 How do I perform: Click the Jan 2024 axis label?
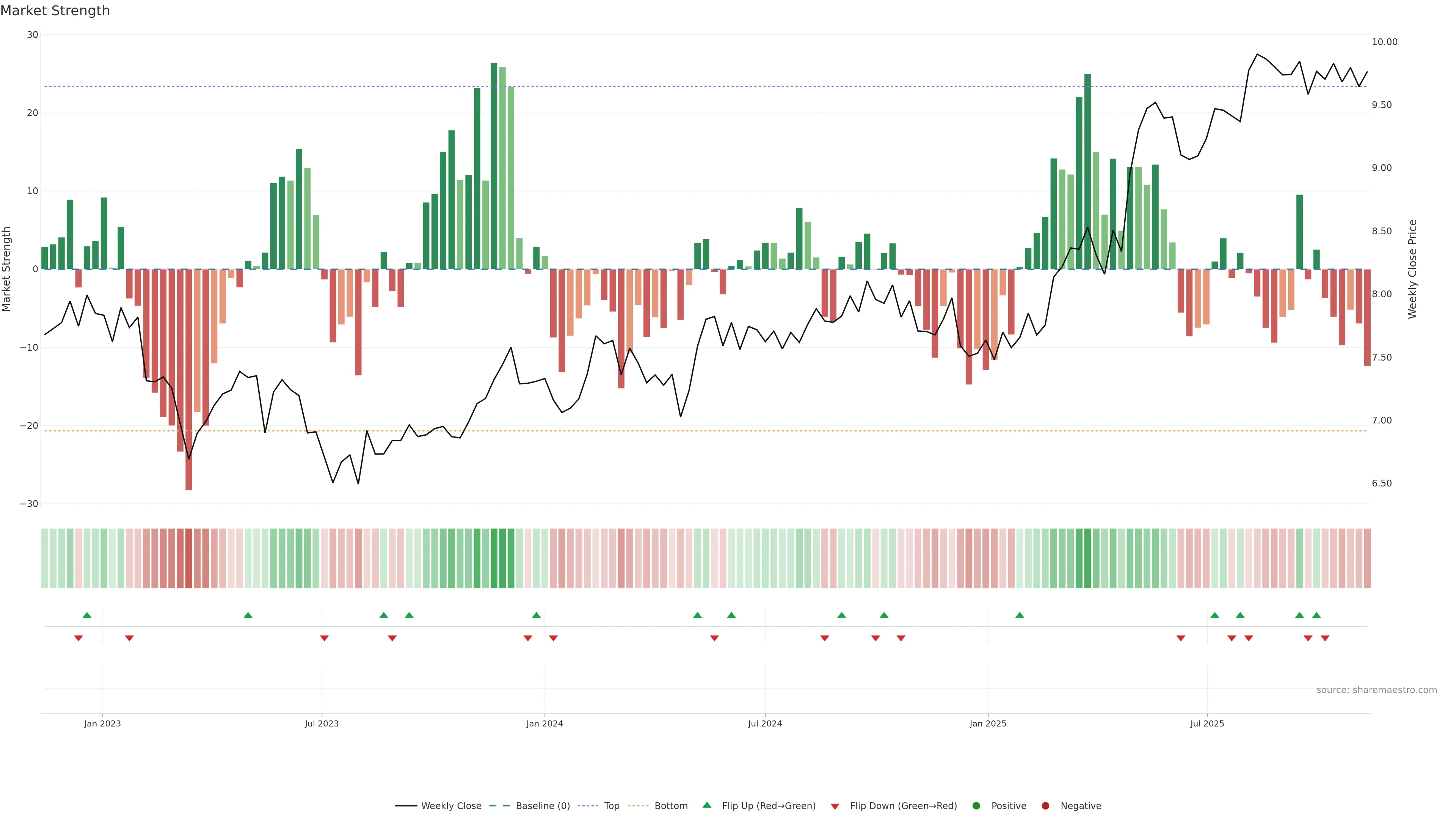[544, 723]
